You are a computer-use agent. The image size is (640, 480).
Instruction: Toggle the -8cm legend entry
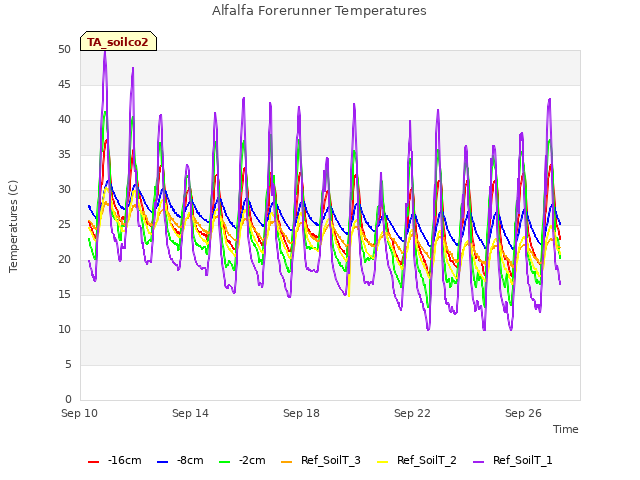[180, 460]
